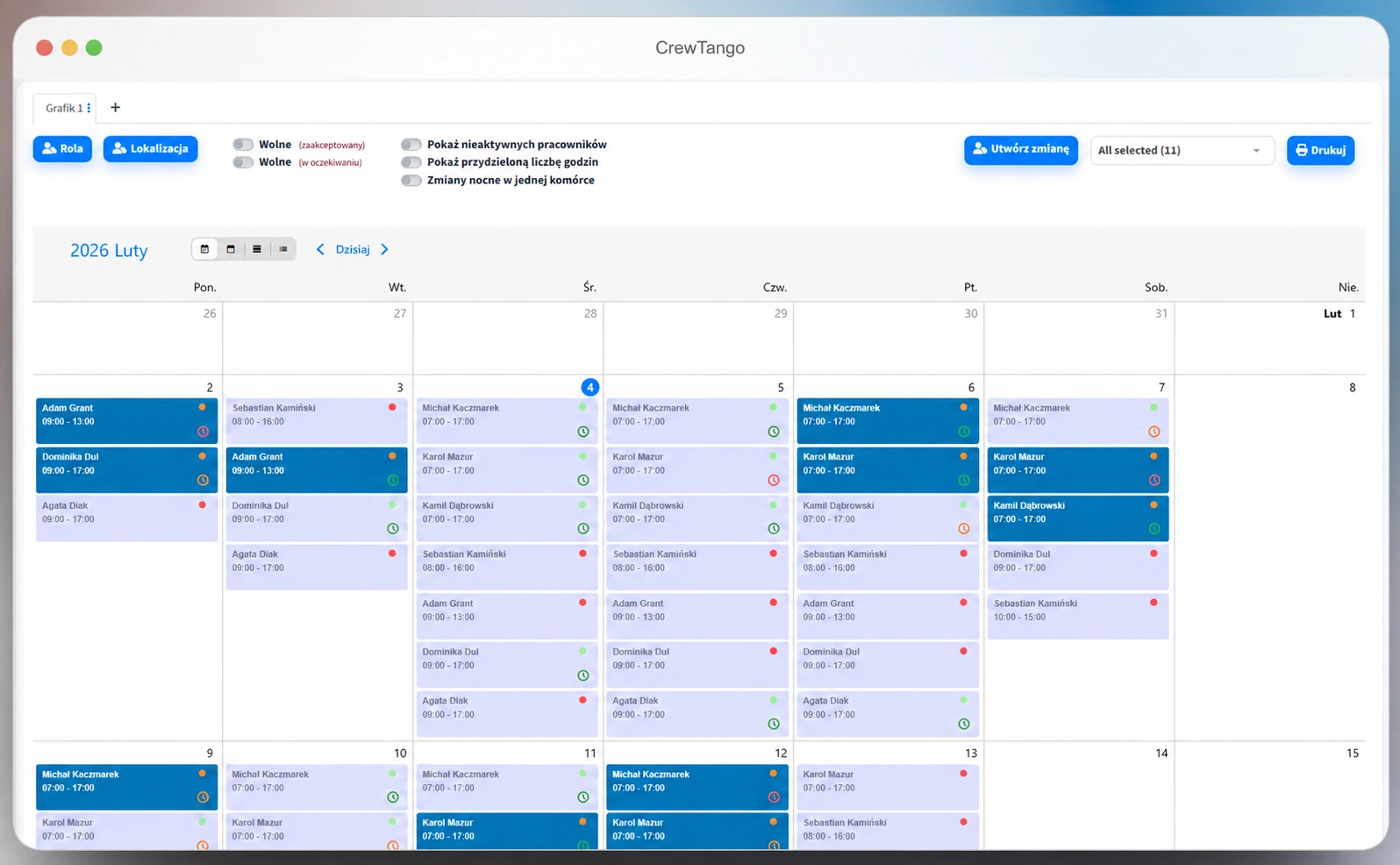Switch to month calendar view icon
1400x865 pixels.
(x=204, y=249)
